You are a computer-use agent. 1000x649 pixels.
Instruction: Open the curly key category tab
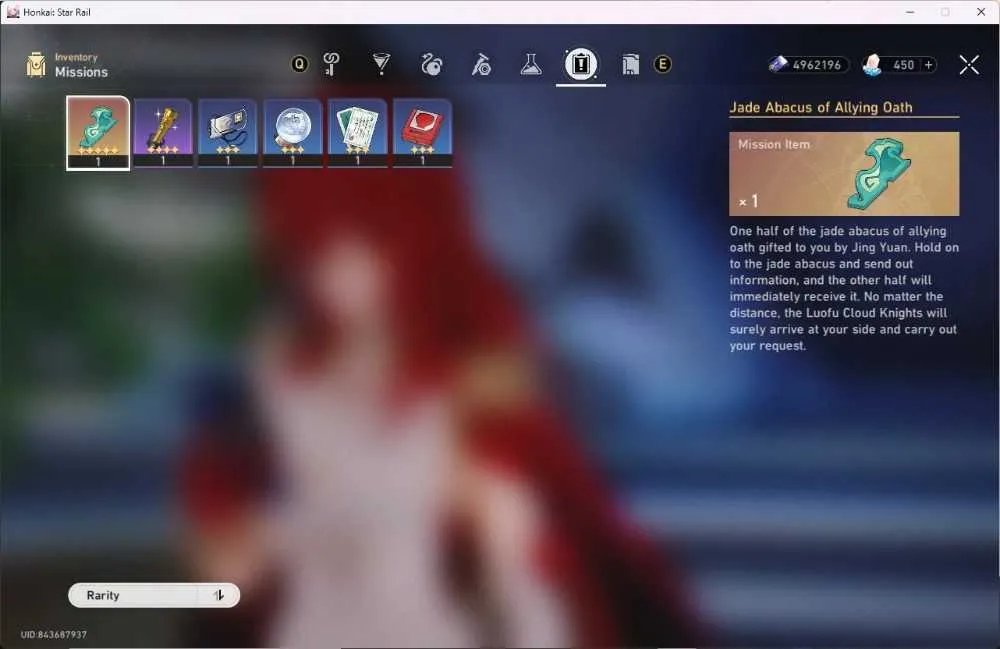(331, 64)
